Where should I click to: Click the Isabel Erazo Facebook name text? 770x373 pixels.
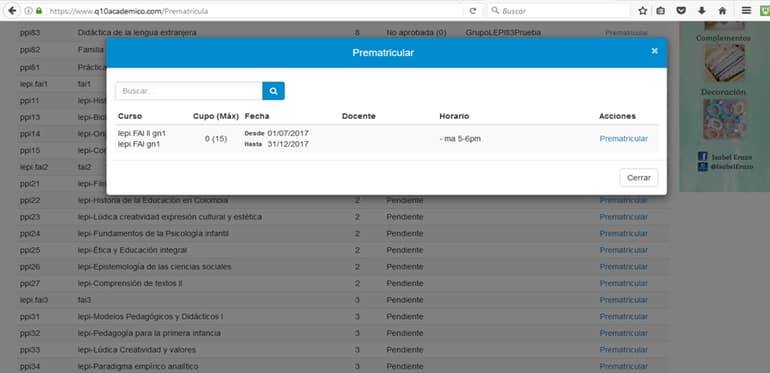(732, 157)
